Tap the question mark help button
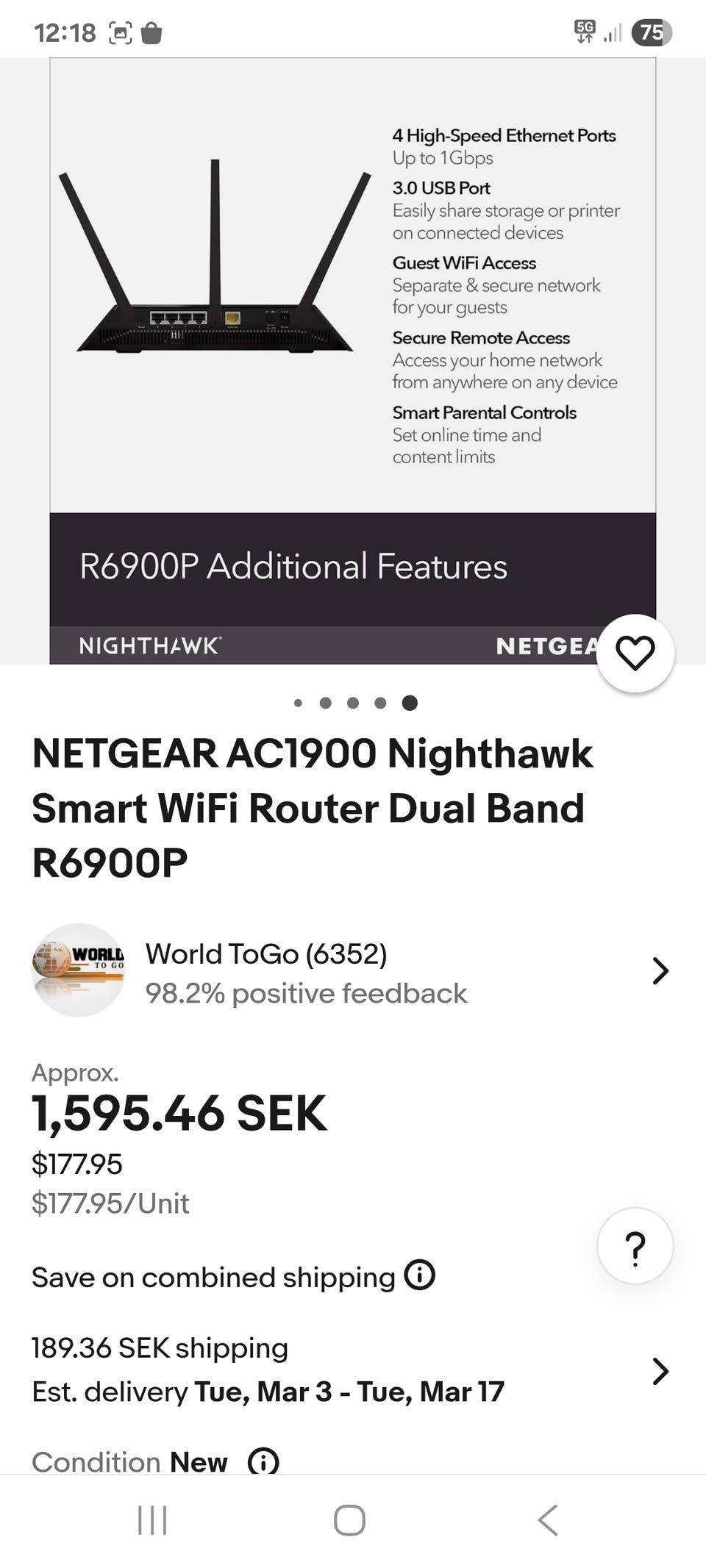The height and width of the screenshot is (1568, 706). (x=635, y=1246)
